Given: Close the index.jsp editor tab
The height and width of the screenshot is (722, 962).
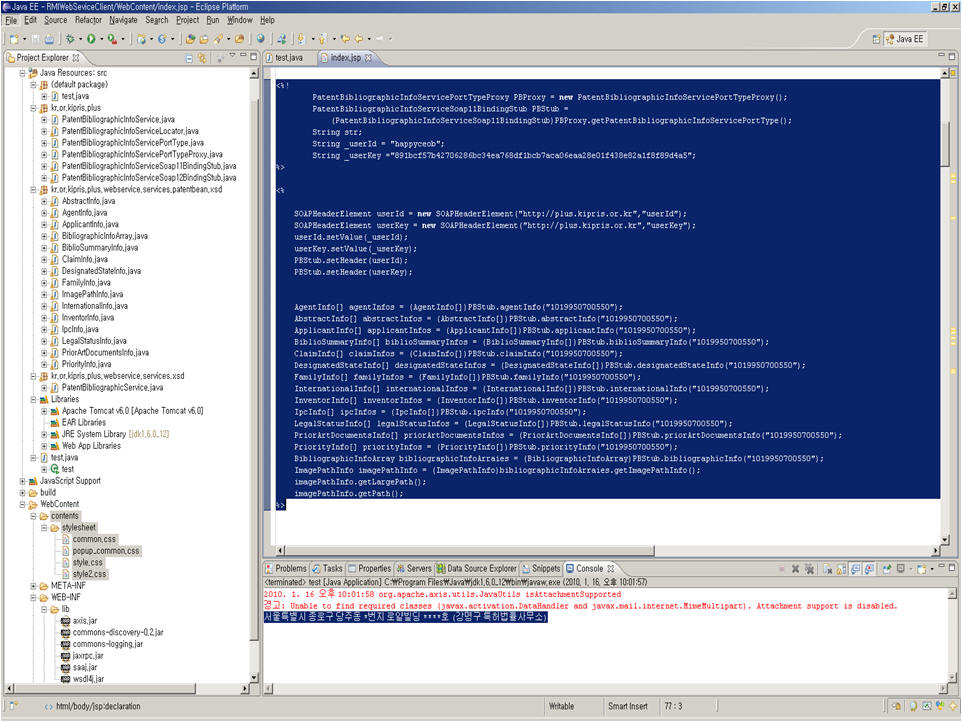Looking at the screenshot, I should [x=368, y=58].
